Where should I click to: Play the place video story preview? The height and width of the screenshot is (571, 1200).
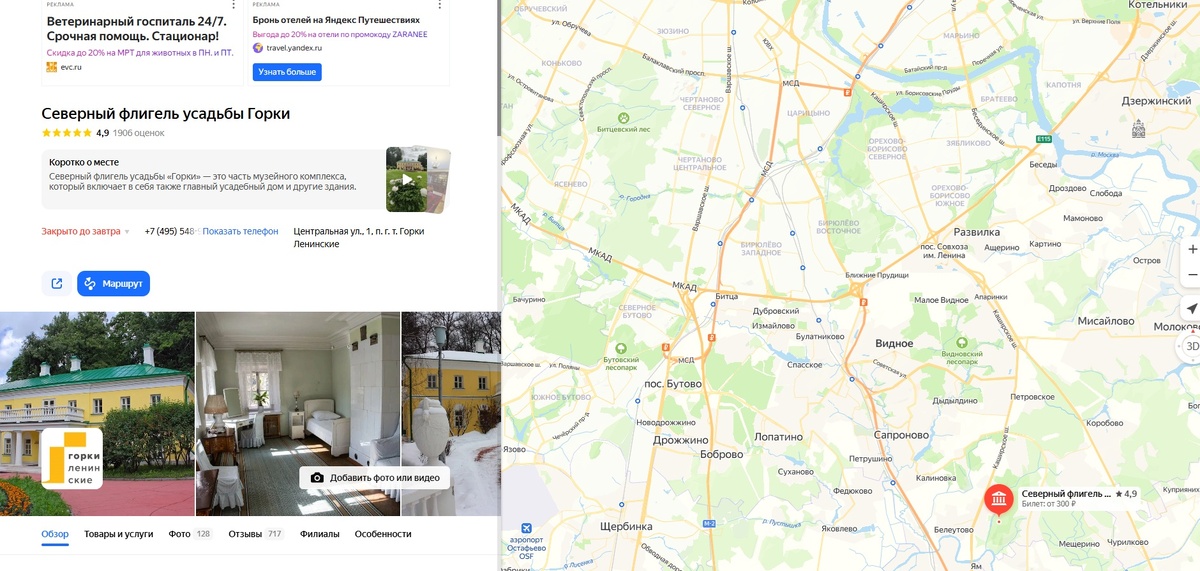(407, 180)
